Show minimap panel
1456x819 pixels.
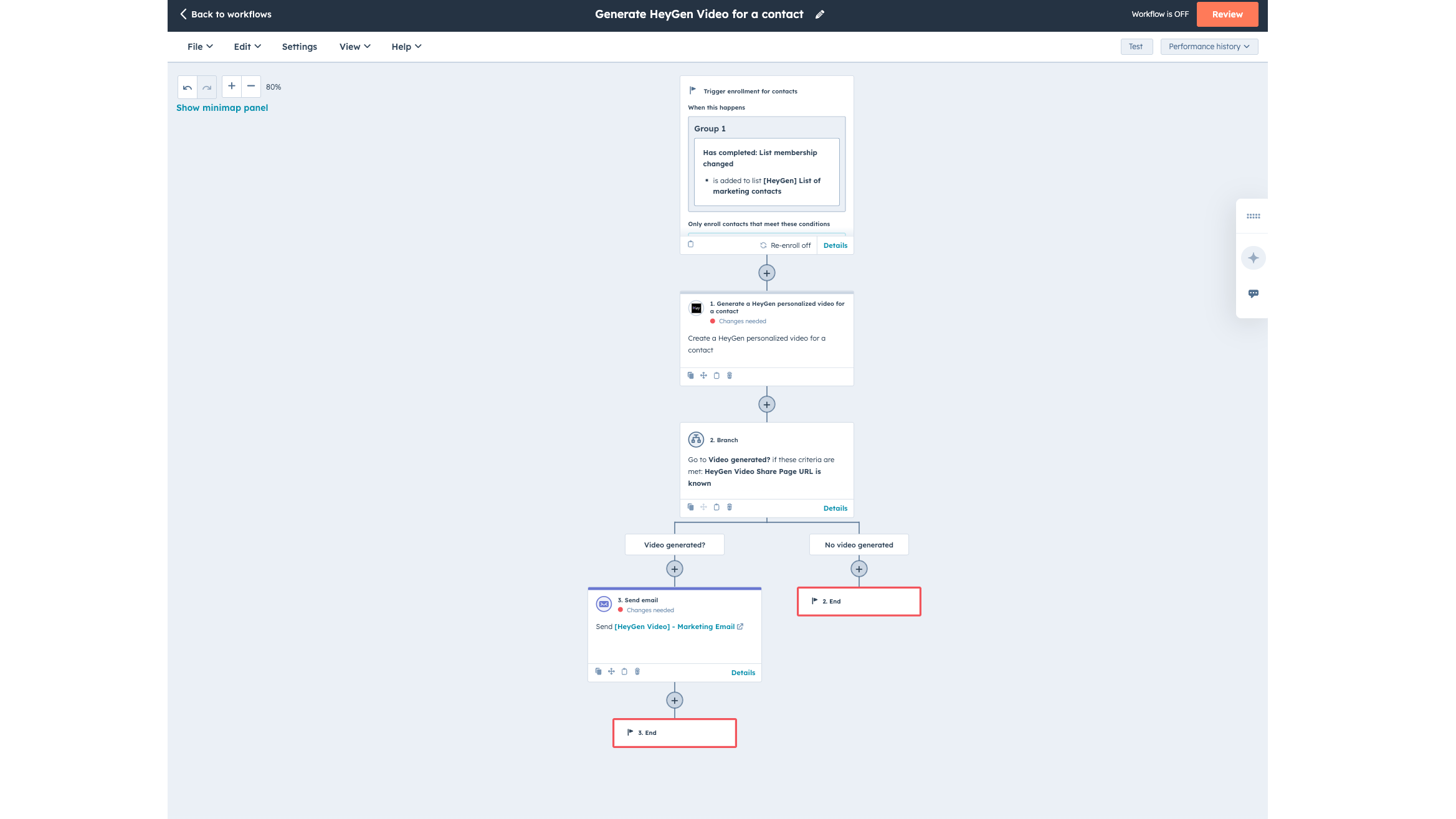pyautogui.click(x=222, y=108)
